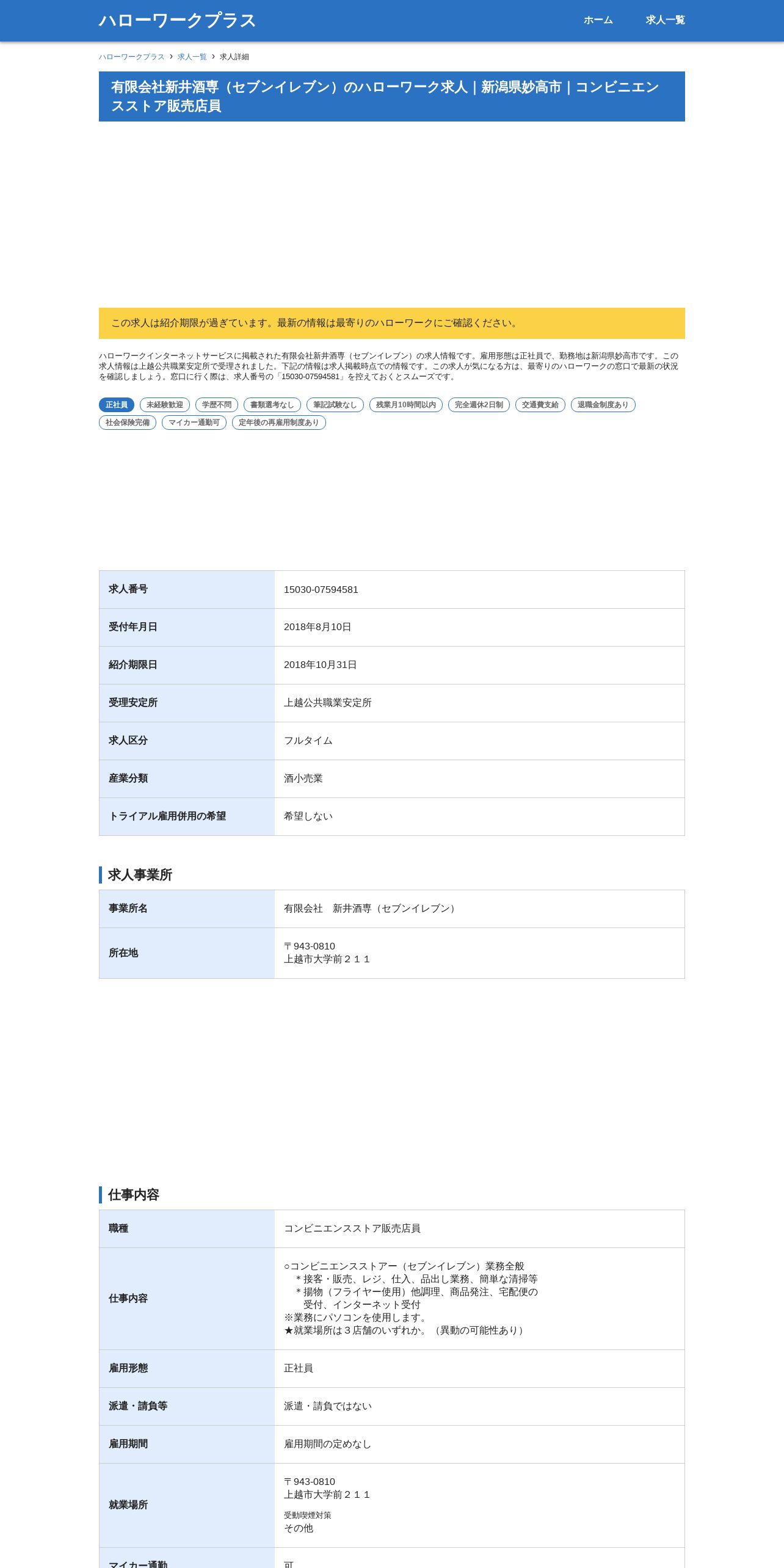Click the 就業場所 row label
The height and width of the screenshot is (1568, 784).
(x=128, y=1505)
